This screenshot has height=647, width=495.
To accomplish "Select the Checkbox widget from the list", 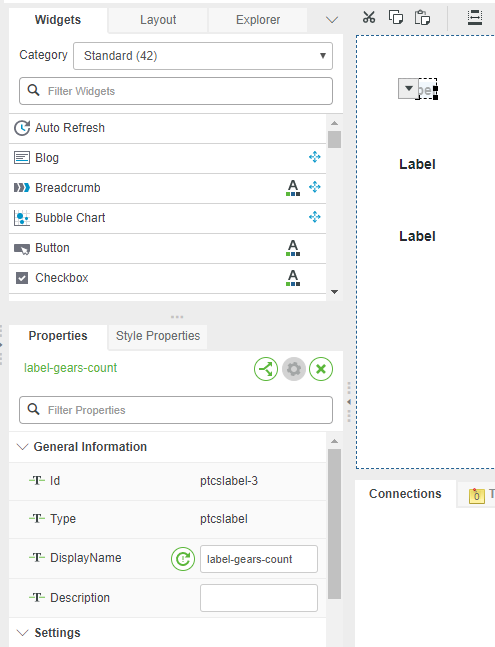I will click(x=167, y=278).
